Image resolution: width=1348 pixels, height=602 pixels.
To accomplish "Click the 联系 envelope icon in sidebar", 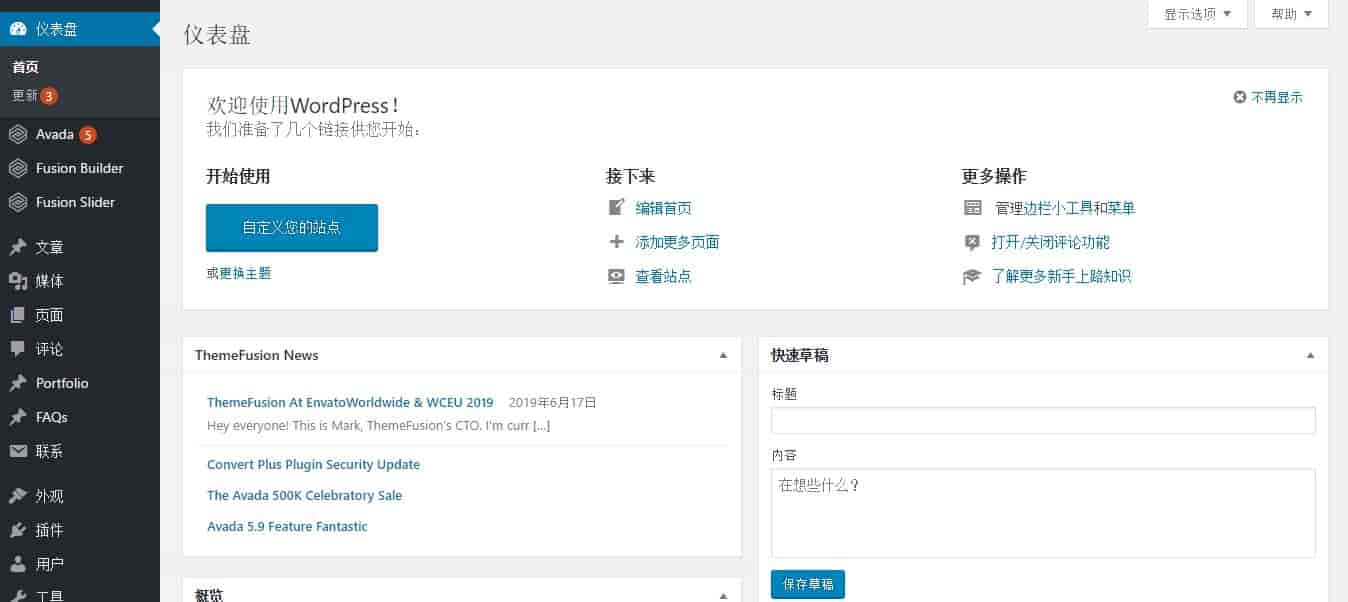I will coord(17,451).
